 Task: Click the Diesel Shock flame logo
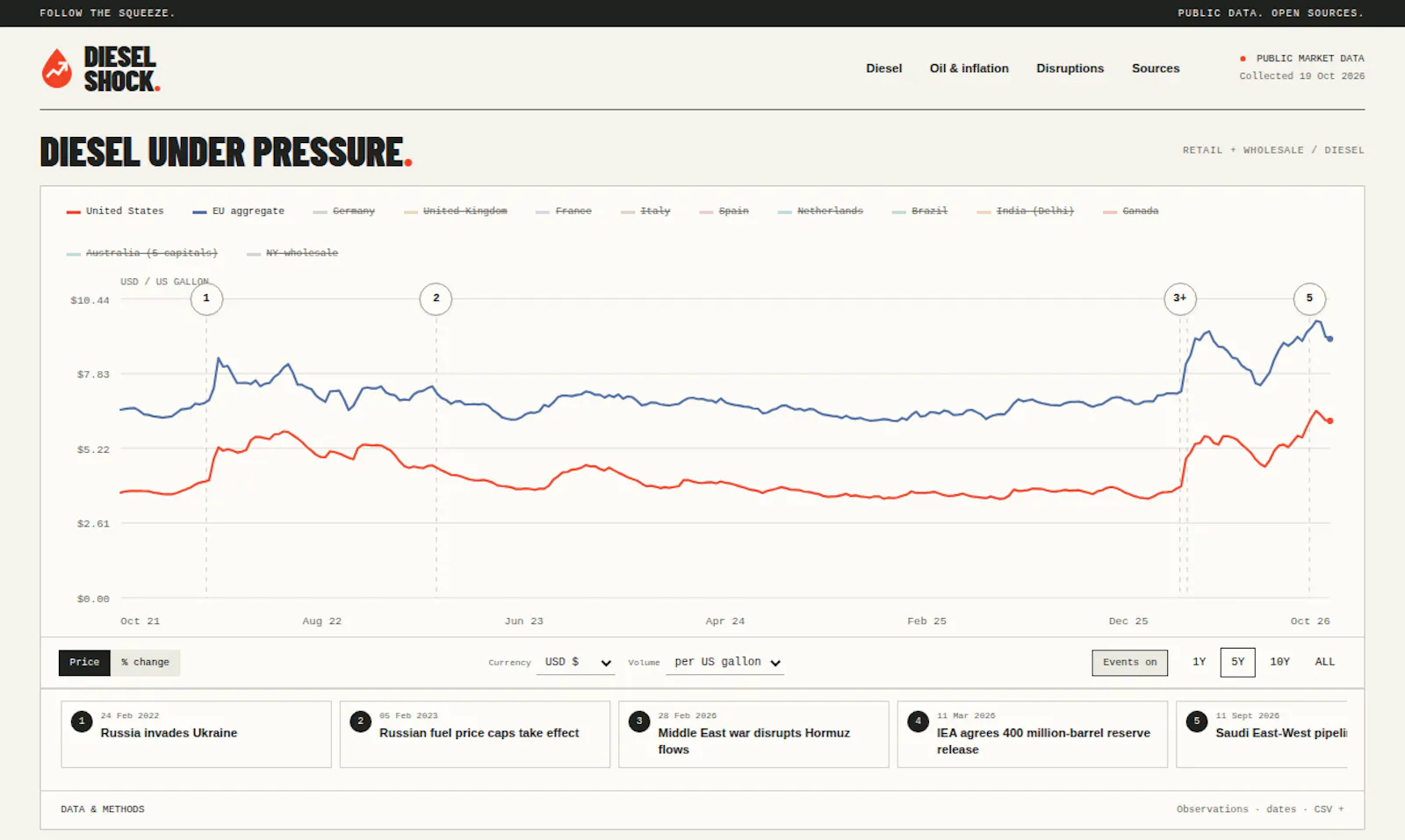tap(57, 68)
